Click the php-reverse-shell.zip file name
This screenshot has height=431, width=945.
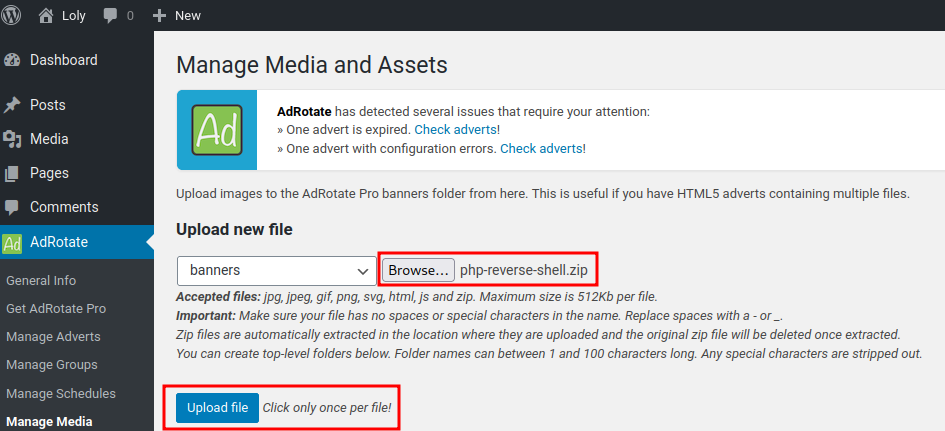coord(524,271)
